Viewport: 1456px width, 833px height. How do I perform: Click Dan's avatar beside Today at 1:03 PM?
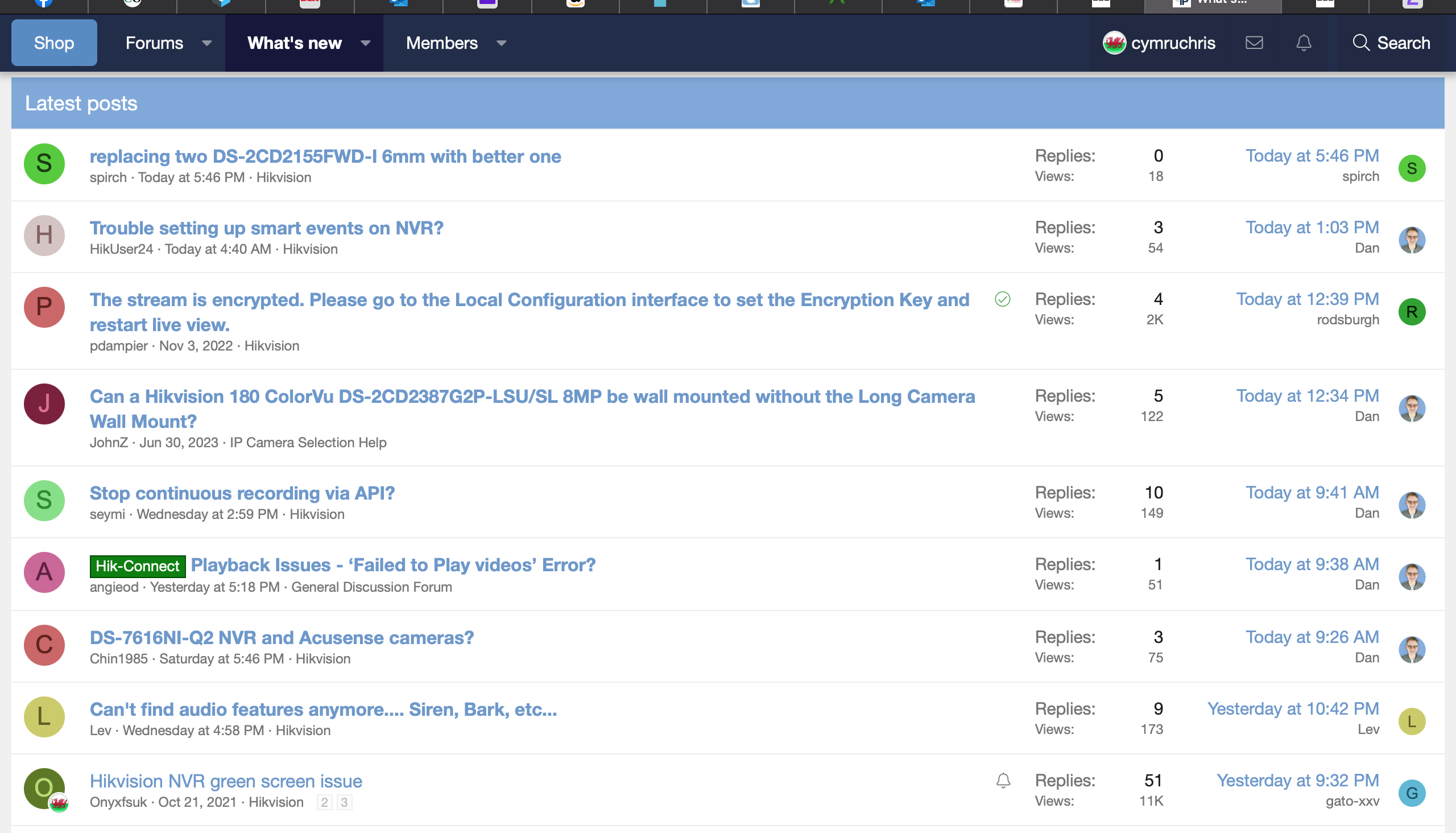click(x=1412, y=240)
